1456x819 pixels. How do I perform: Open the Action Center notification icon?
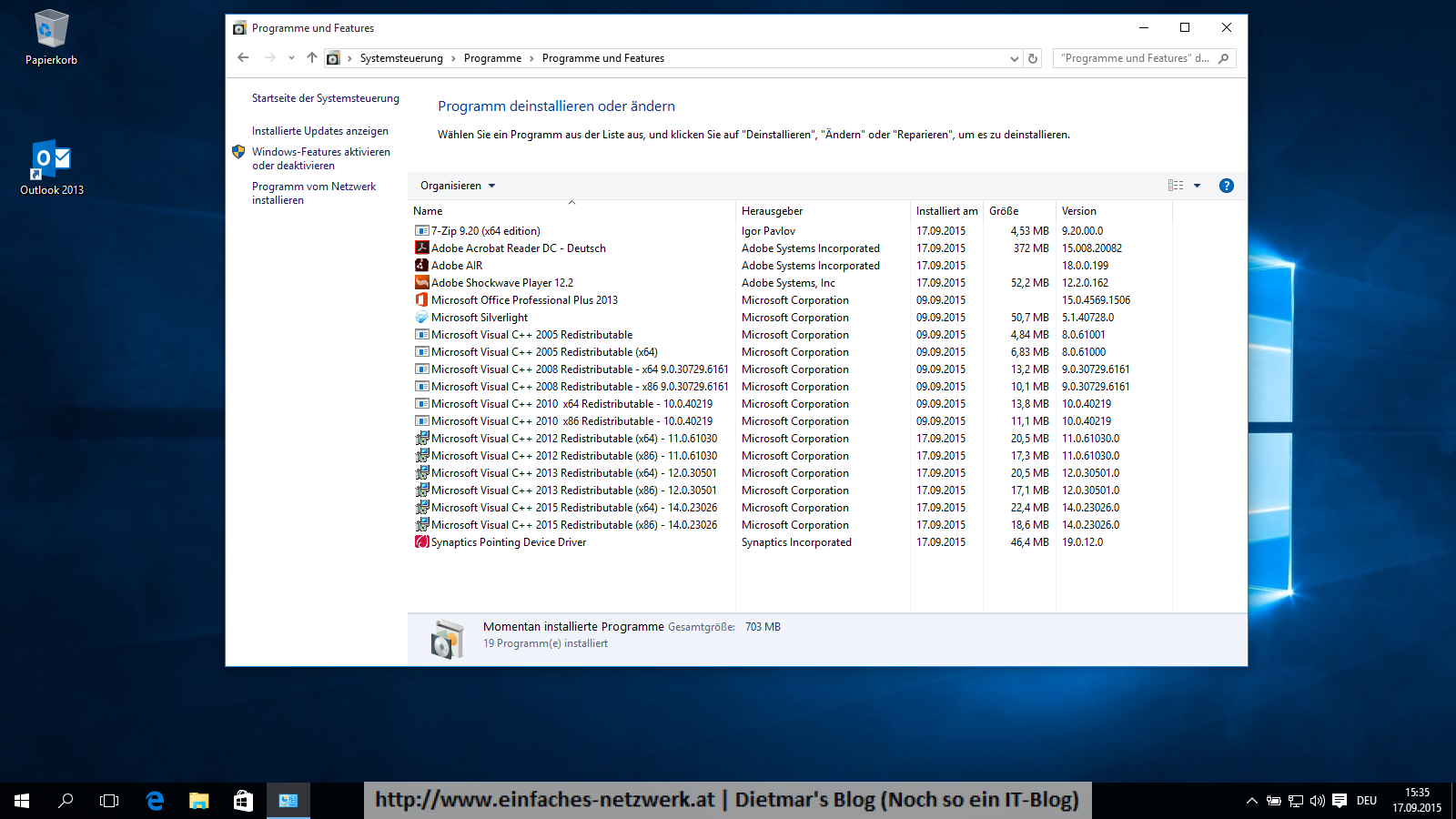(1340, 801)
